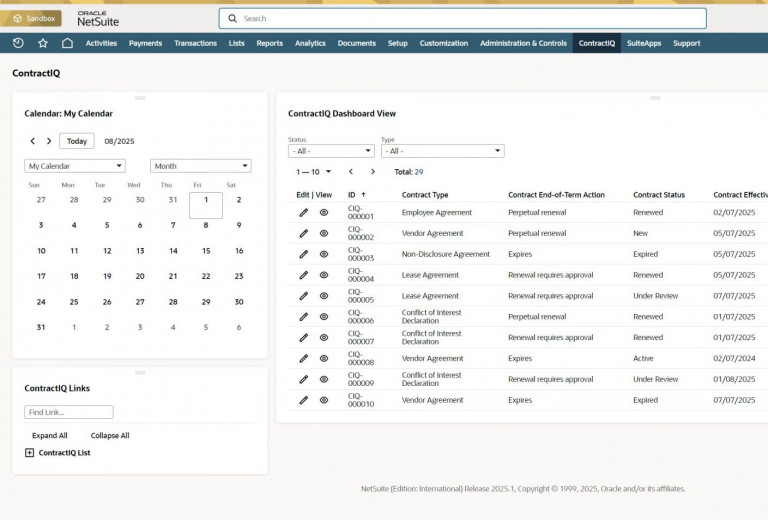
Task: Open the ContractIQ List link
Action: click(64, 453)
